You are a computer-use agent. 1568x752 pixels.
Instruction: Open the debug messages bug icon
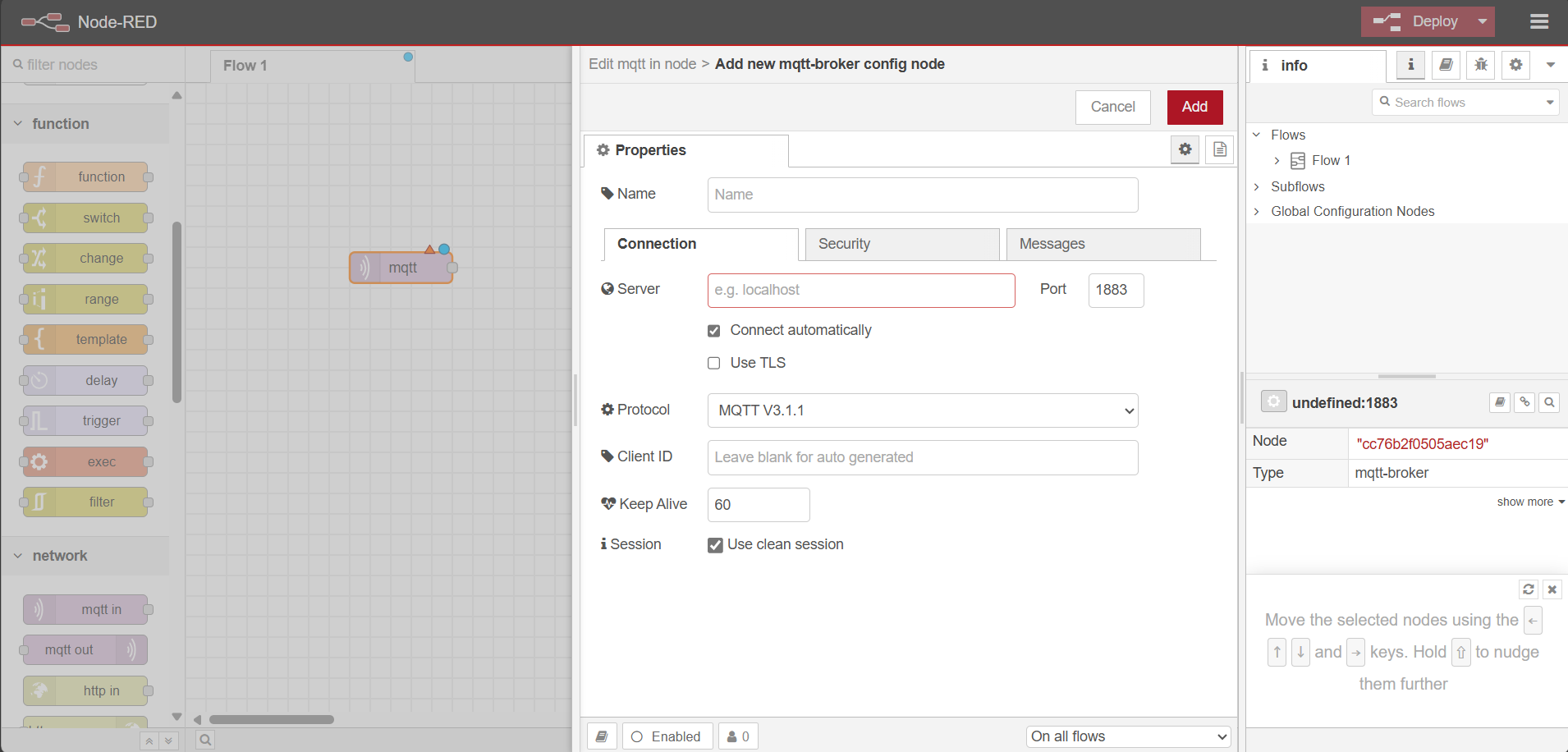tap(1481, 65)
